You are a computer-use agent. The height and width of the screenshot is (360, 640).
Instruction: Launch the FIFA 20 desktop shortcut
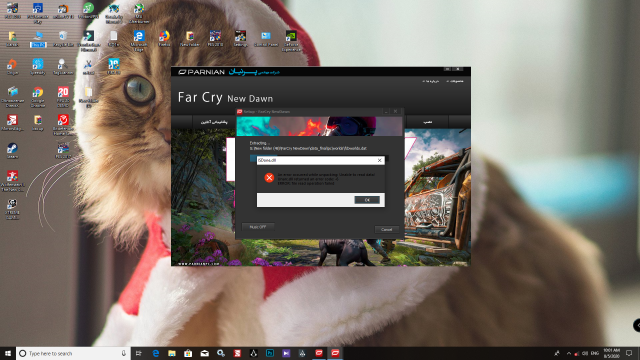[x=63, y=97]
